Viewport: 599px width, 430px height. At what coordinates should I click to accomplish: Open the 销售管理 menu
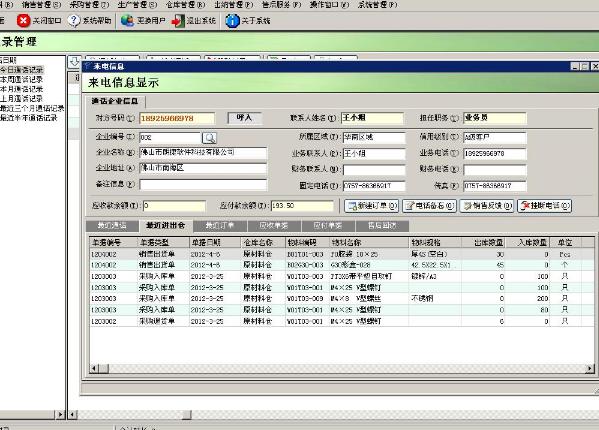pyautogui.click(x=41, y=5)
